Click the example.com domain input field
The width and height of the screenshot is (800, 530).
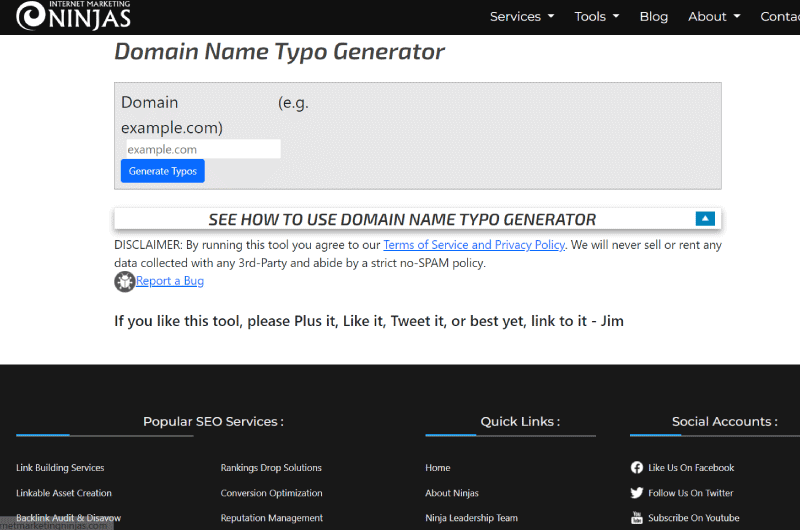point(203,149)
